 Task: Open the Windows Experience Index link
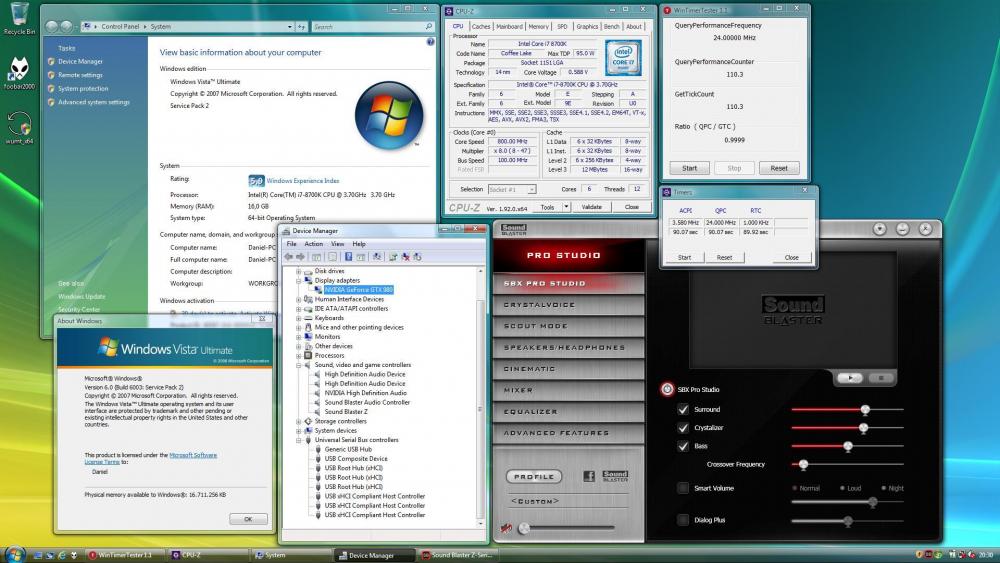coord(303,181)
